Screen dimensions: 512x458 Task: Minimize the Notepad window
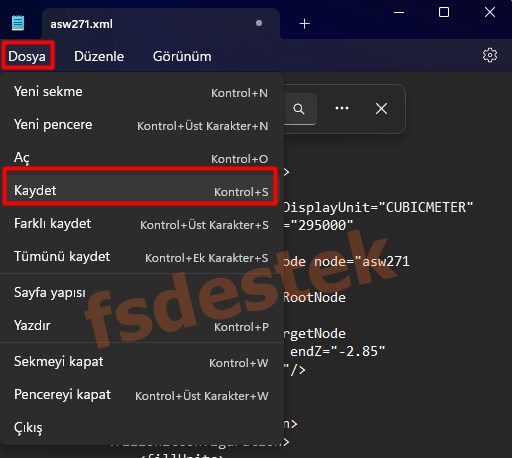click(x=399, y=12)
